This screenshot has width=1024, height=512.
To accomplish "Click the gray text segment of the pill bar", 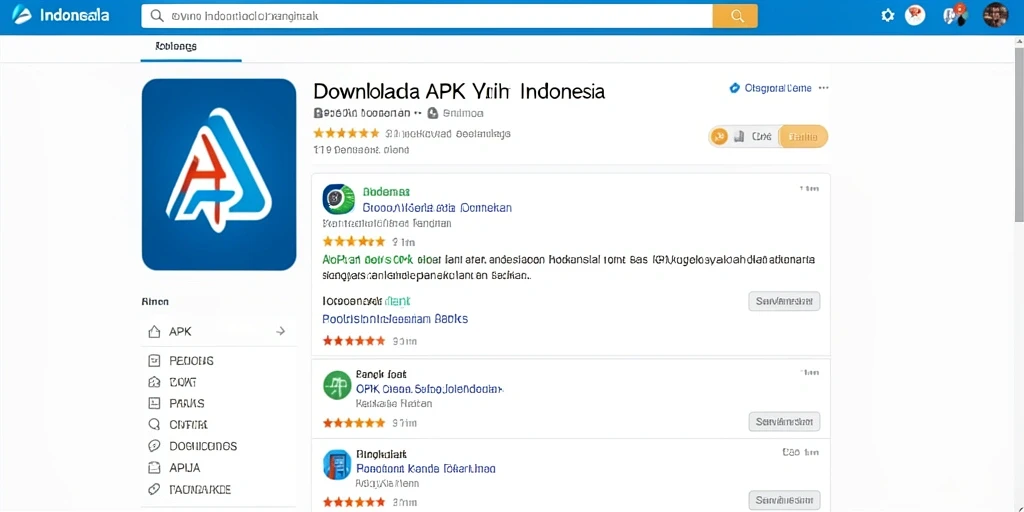I will (x=761, y=137).
